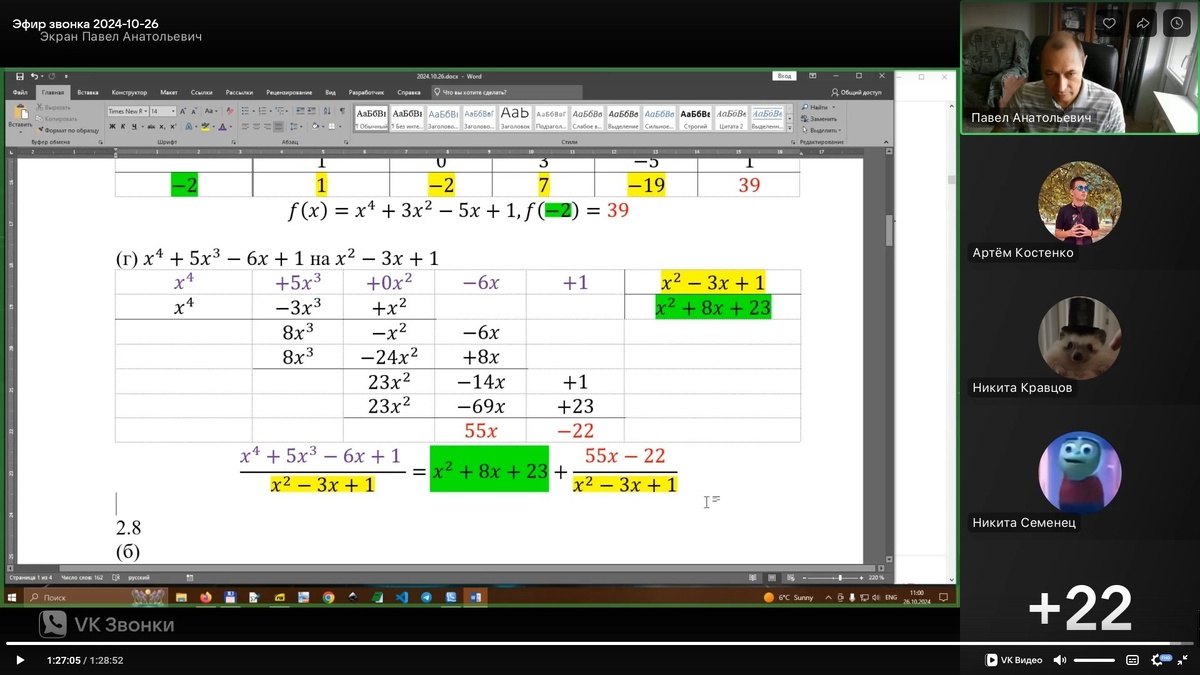Click the Word vertical scrollbar

tap(889, 360)
